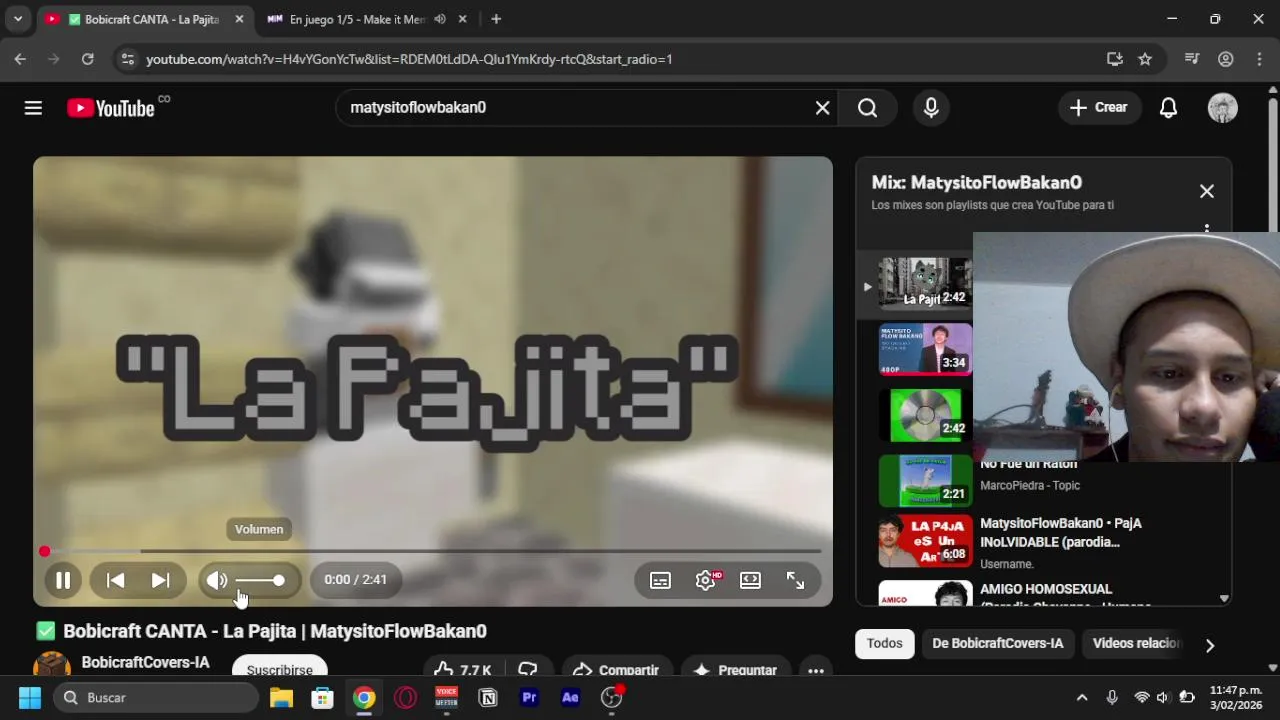Click the red video progress bar

pos(432,551)
